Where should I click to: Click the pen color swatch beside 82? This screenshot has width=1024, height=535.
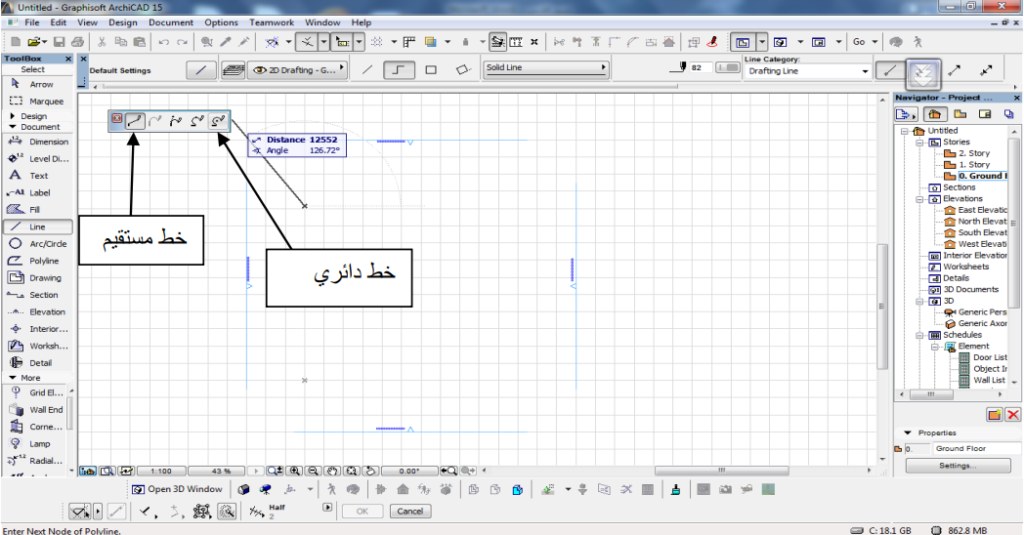pyautogui.click(x=728, y=67)
